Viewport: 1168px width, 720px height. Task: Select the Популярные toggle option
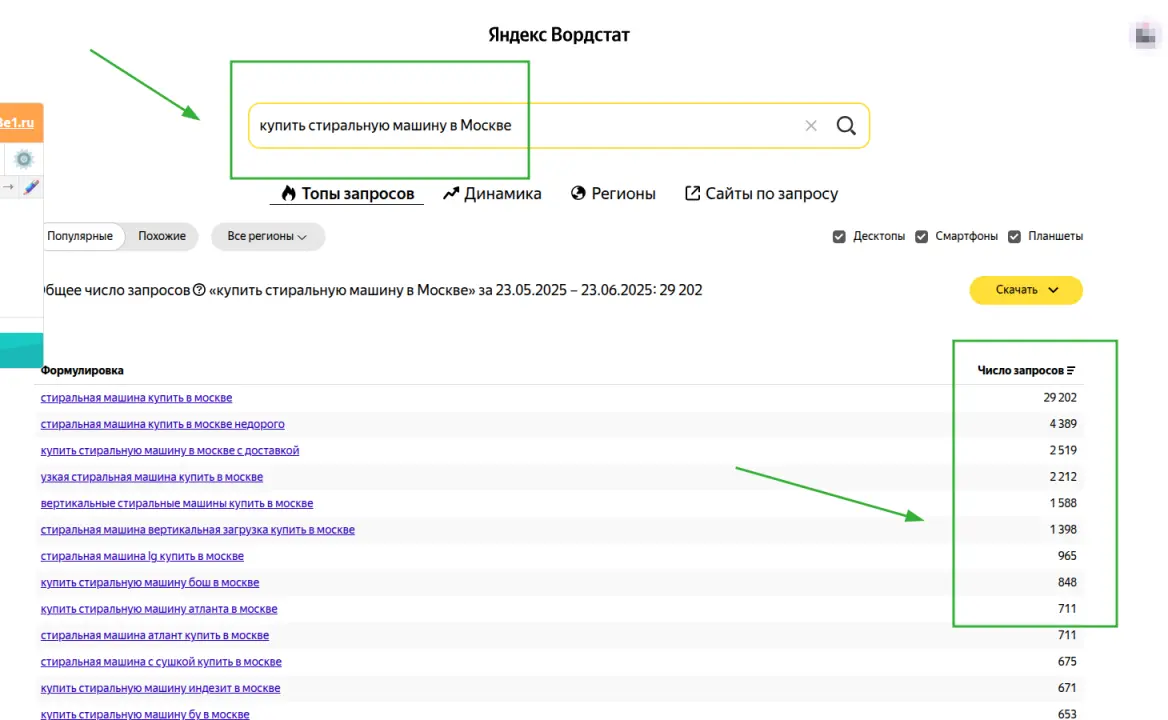(x=80, y=236)
